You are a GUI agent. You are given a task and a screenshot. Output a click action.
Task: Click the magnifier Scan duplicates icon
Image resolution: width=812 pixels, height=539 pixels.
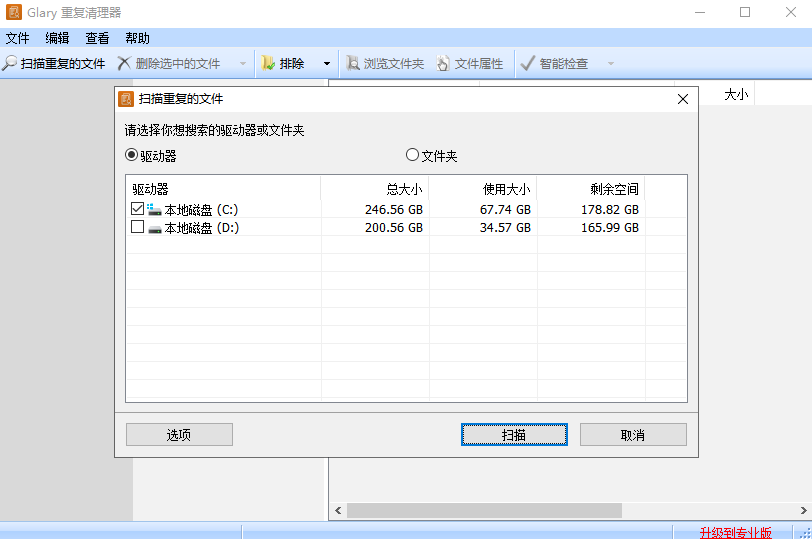[9, 63]
